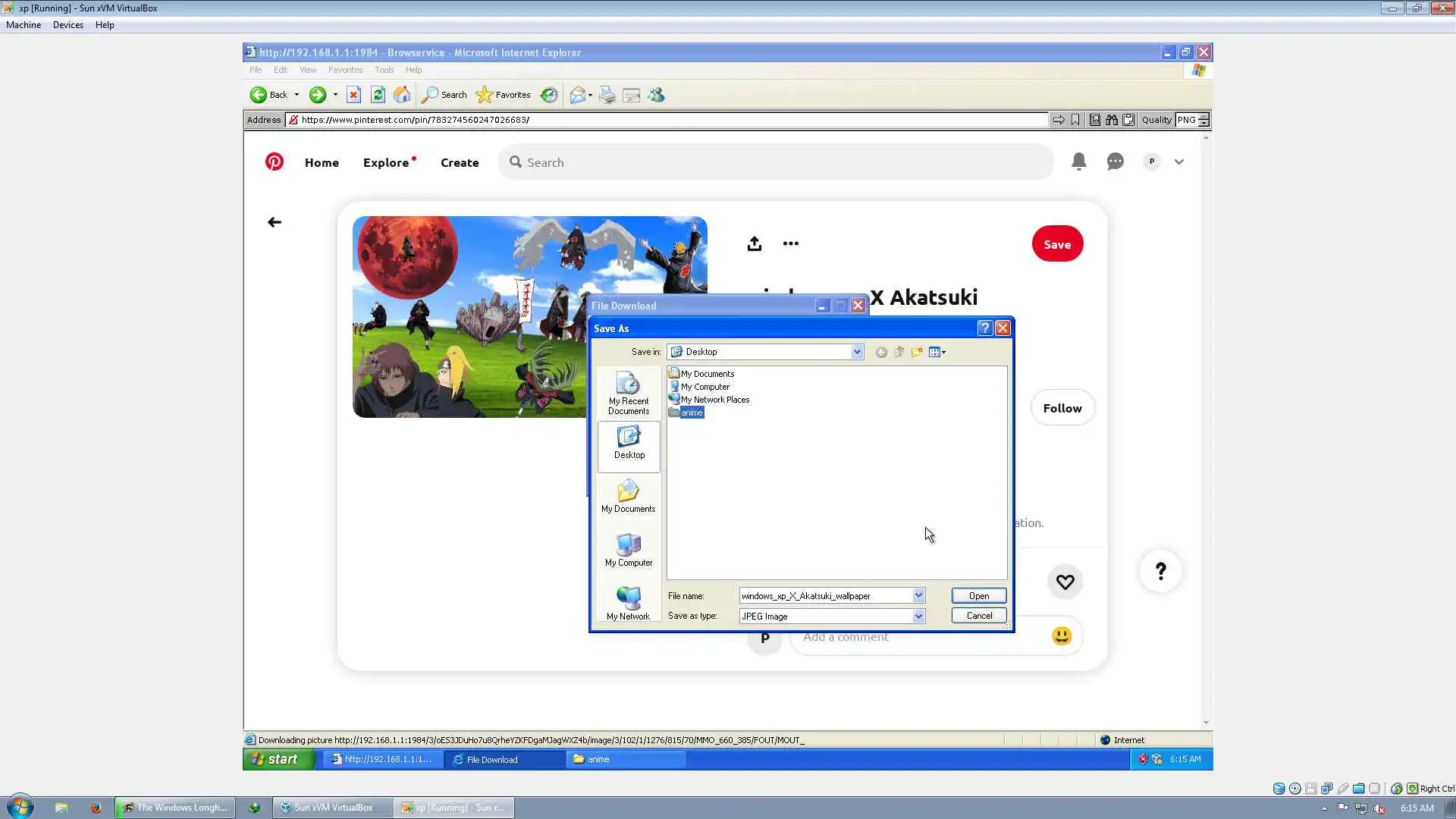
Task: Click the Create New Folder icon
Action: click(917, 352)
